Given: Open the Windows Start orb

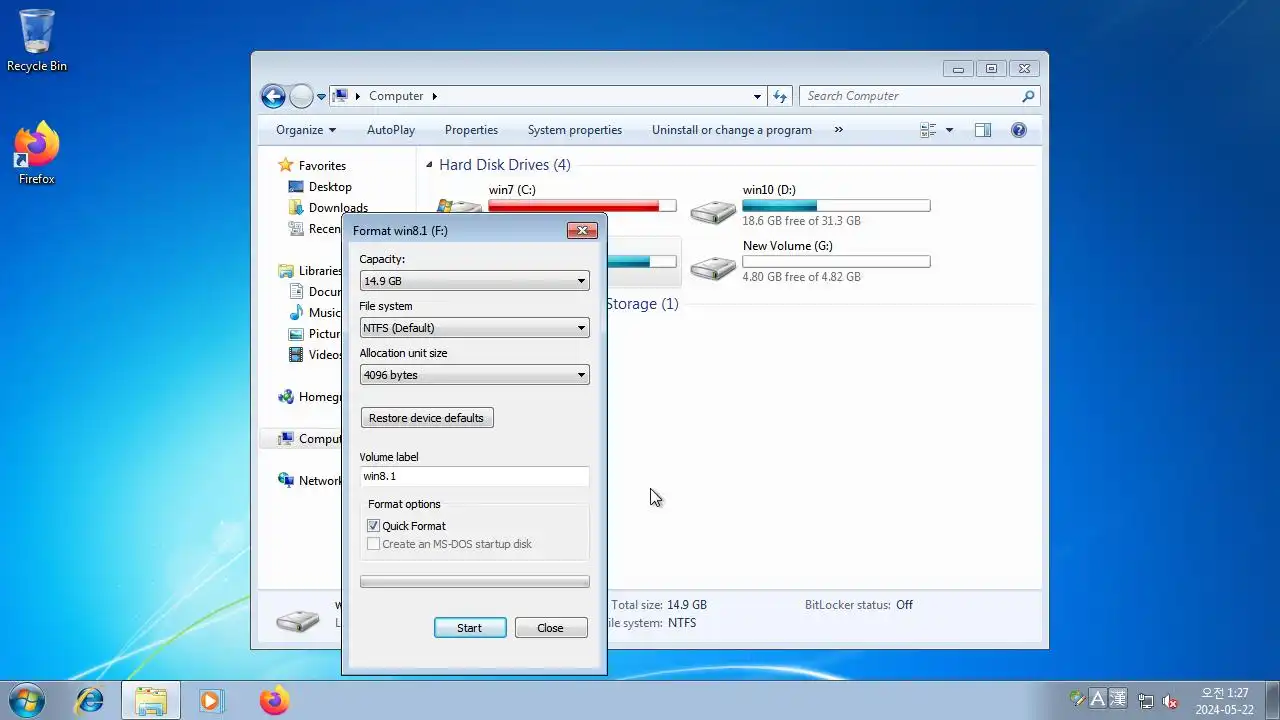Looking at the screenshot, I should [27, 700].
